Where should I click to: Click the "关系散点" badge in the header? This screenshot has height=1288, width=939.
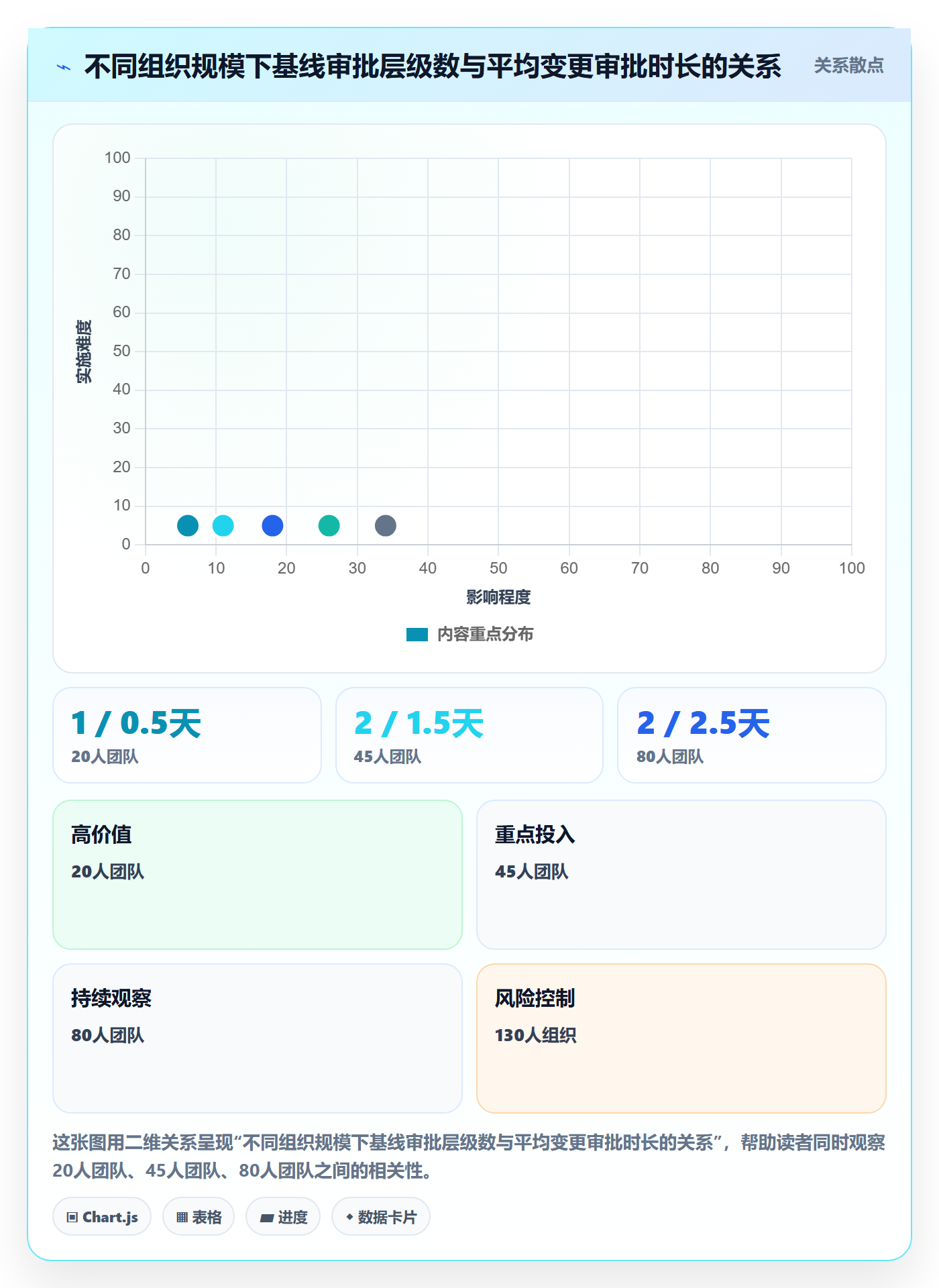(x=848, y=66)
